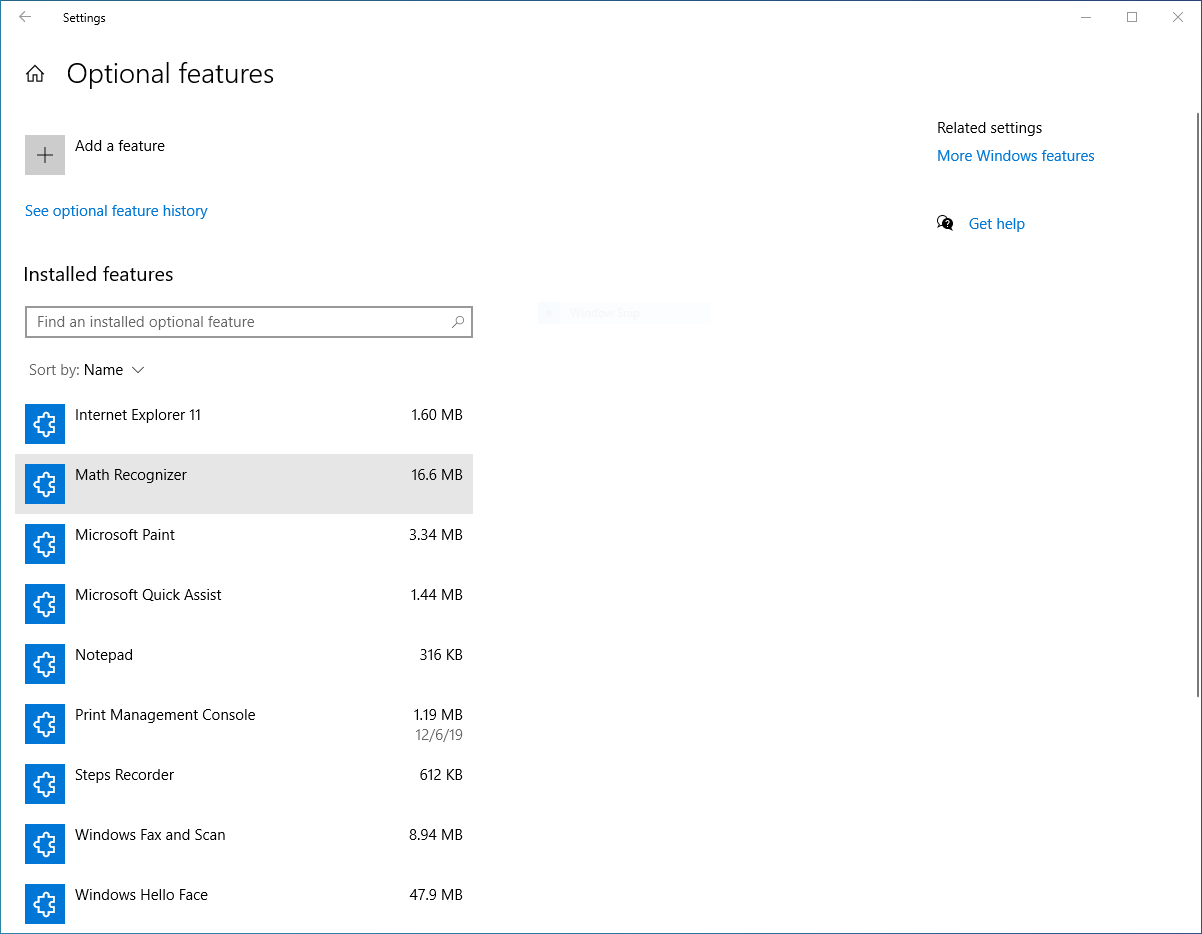Click the Microsoft Paint puzzle icon
Screen dimensions: 1202x934
click(45, 545)
